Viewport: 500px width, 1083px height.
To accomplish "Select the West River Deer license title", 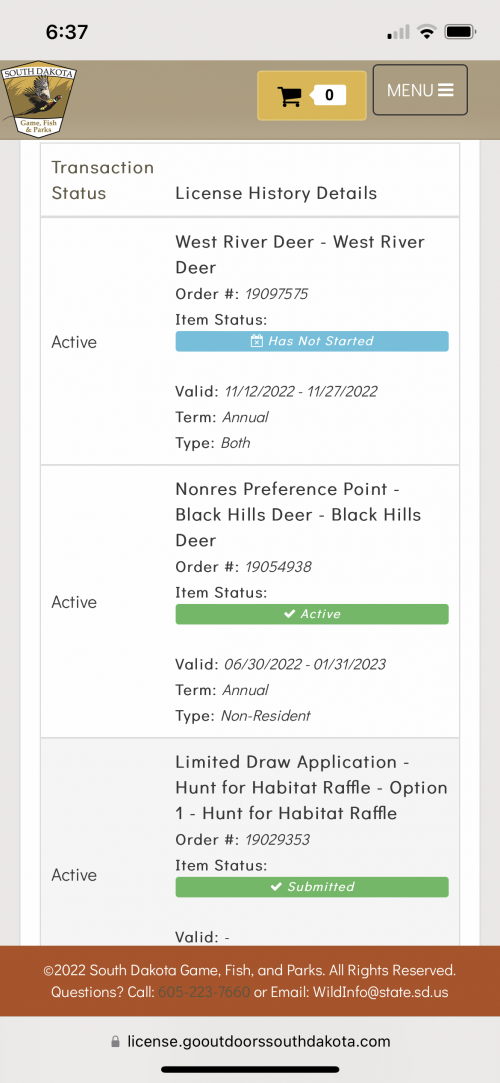I will coord(300,254).
